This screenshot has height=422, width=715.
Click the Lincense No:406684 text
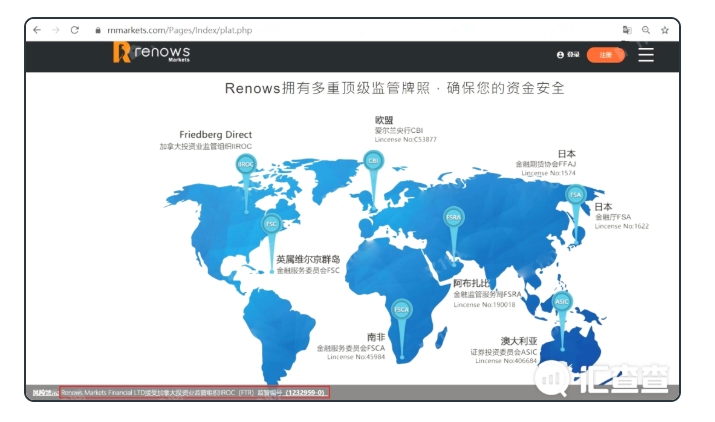point(506,361)
